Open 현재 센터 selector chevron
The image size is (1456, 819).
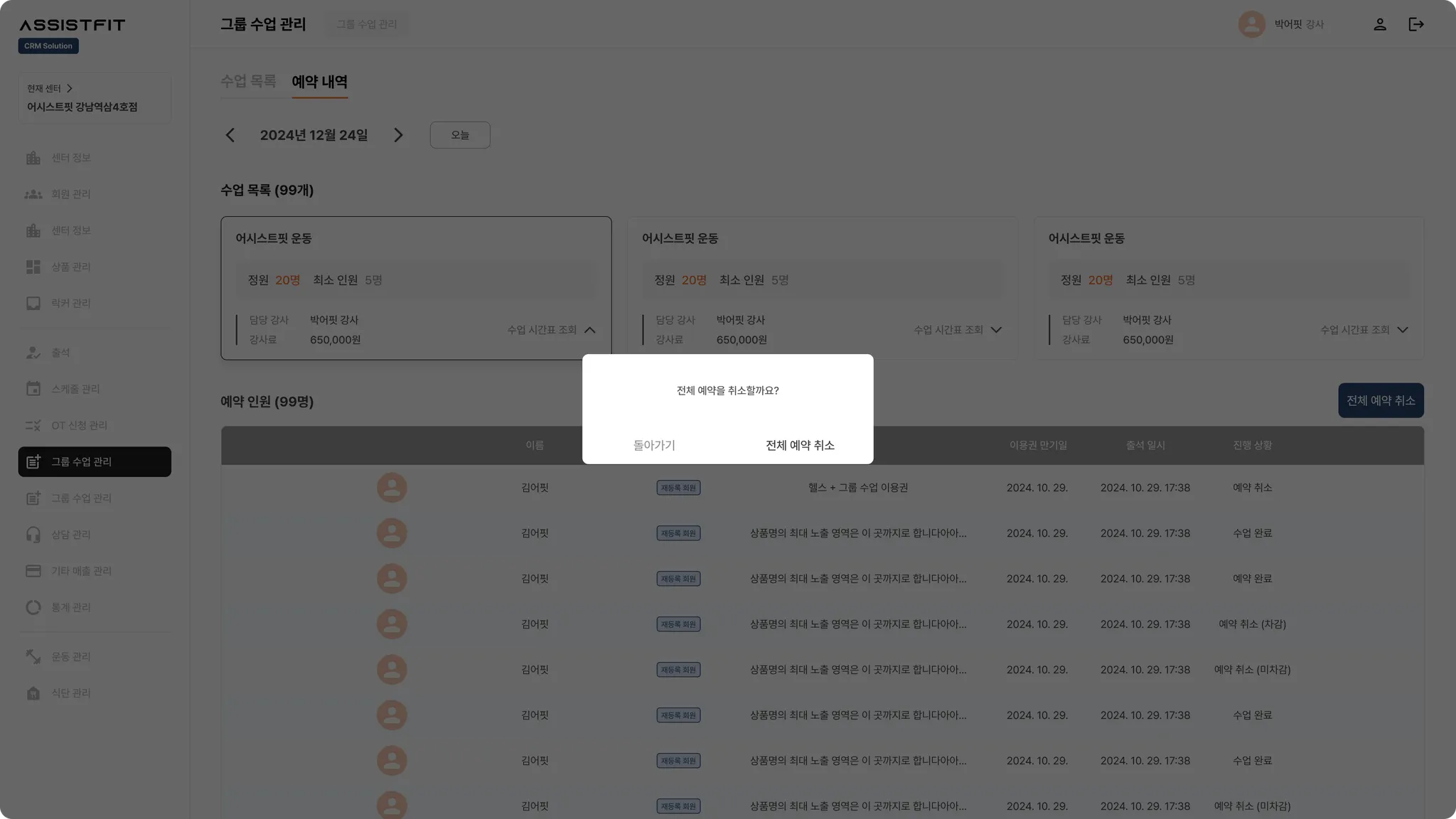[69, 89]
